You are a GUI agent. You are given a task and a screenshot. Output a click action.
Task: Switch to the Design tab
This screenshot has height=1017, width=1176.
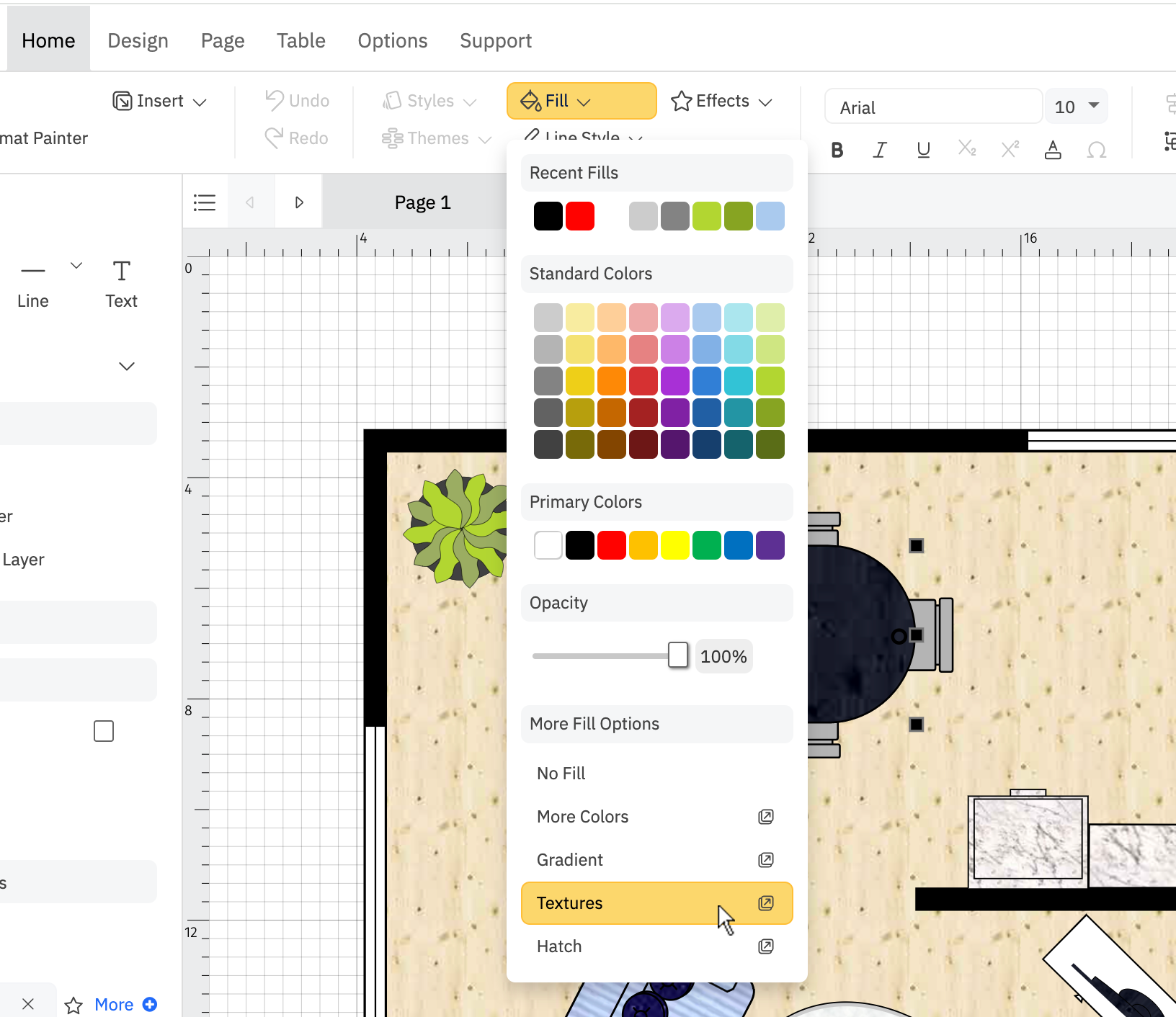(x=138, y=40)
